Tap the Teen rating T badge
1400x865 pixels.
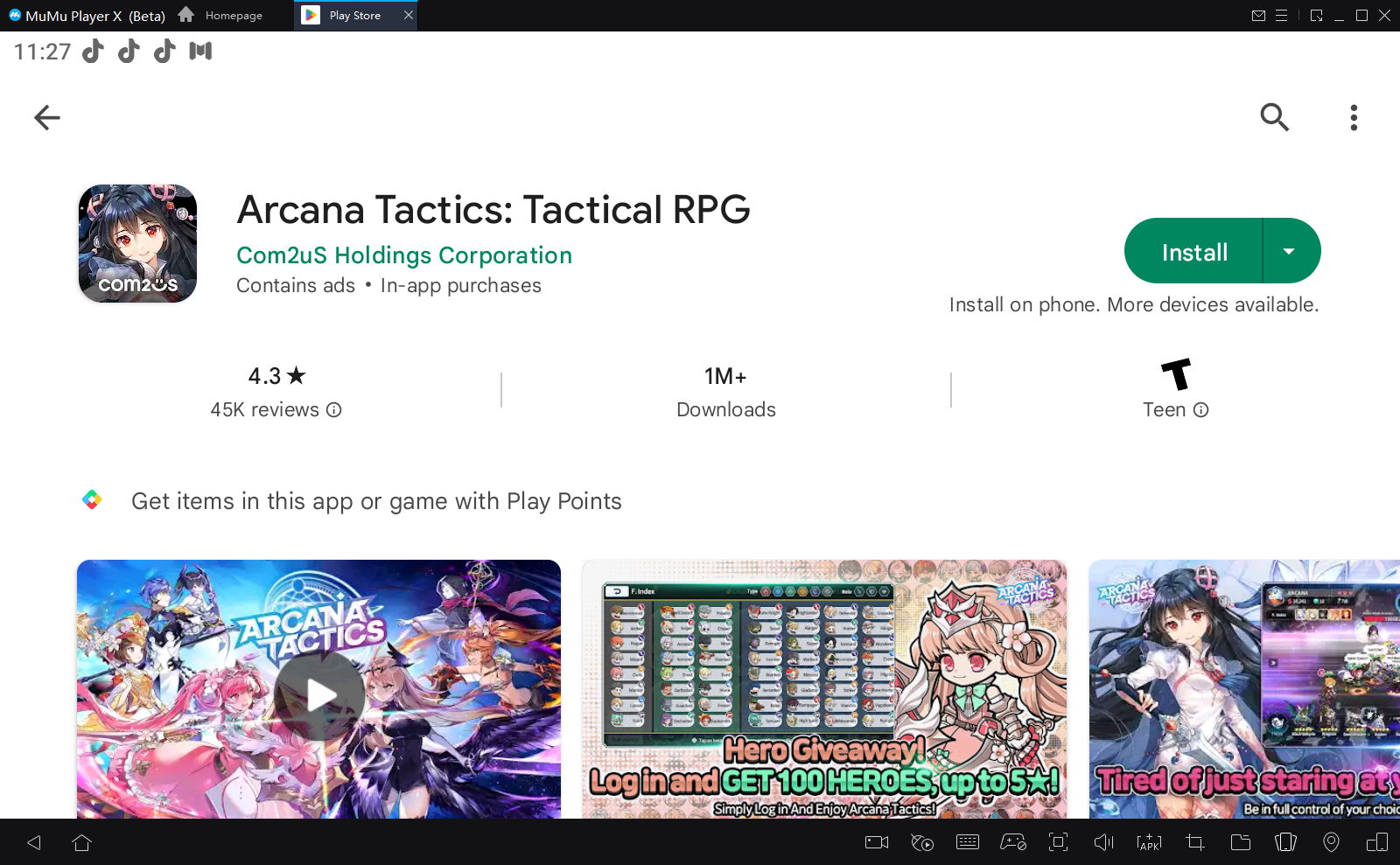[x=1176, y=374]
